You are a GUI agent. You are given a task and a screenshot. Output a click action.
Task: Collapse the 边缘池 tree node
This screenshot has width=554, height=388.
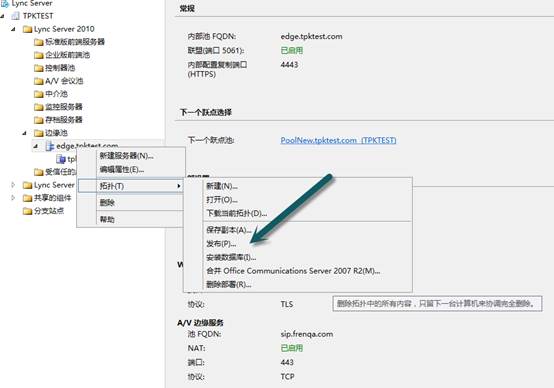click(24, 133)
